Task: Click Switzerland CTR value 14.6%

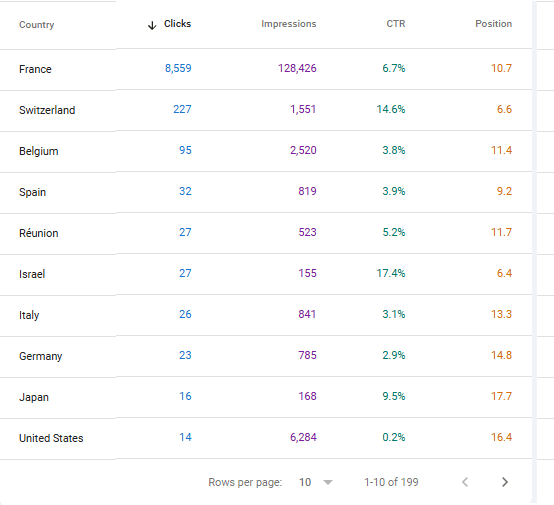Action: pyautogui.click(x=391, y=109)
